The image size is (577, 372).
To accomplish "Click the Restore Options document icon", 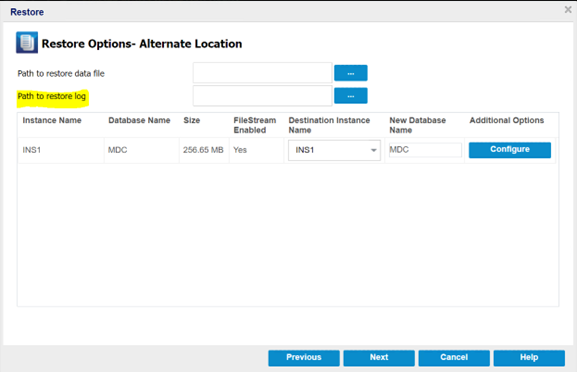I will click(x=26, y=43).
